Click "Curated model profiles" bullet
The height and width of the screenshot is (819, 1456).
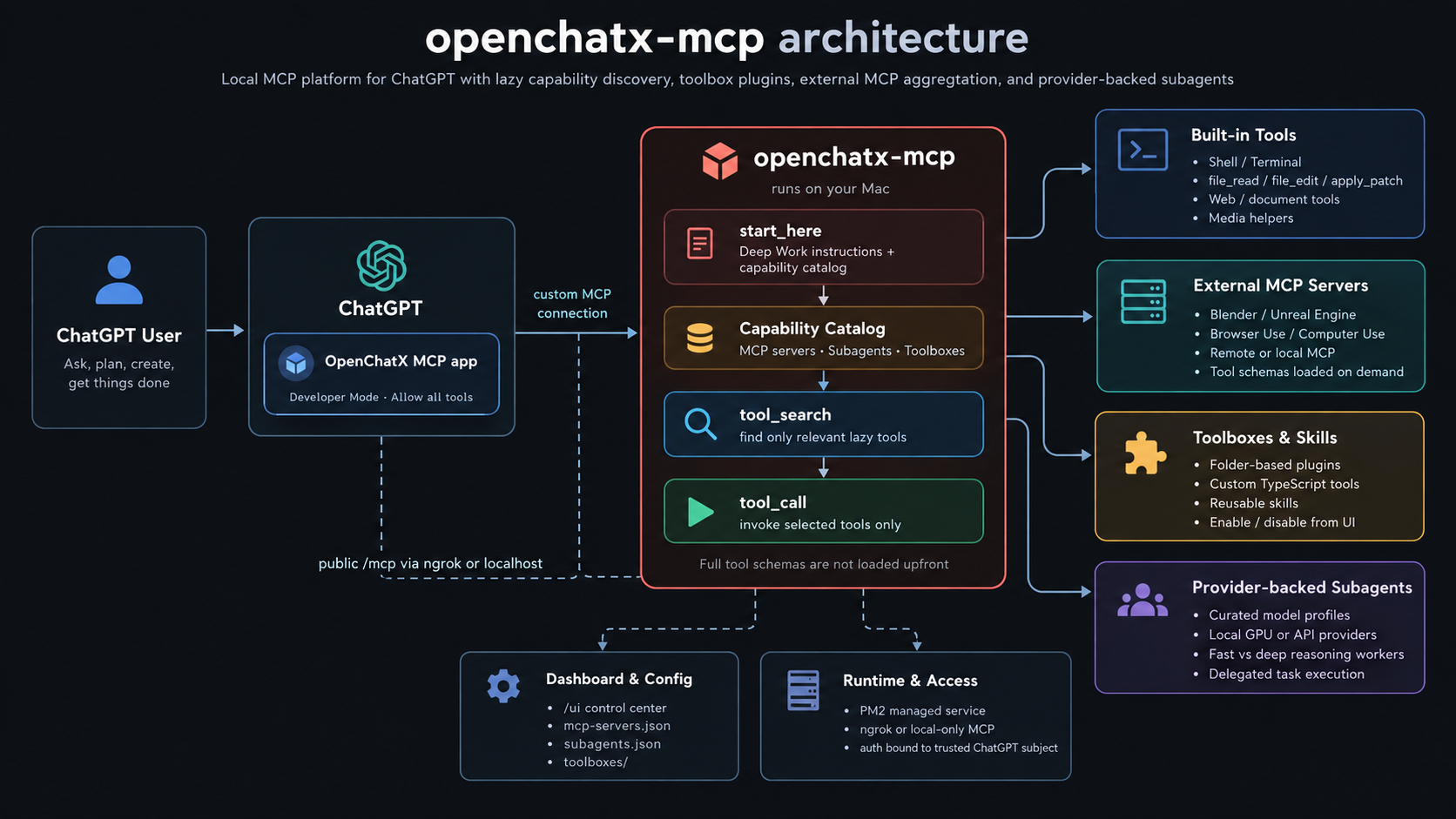click(x=1279, y=615)
